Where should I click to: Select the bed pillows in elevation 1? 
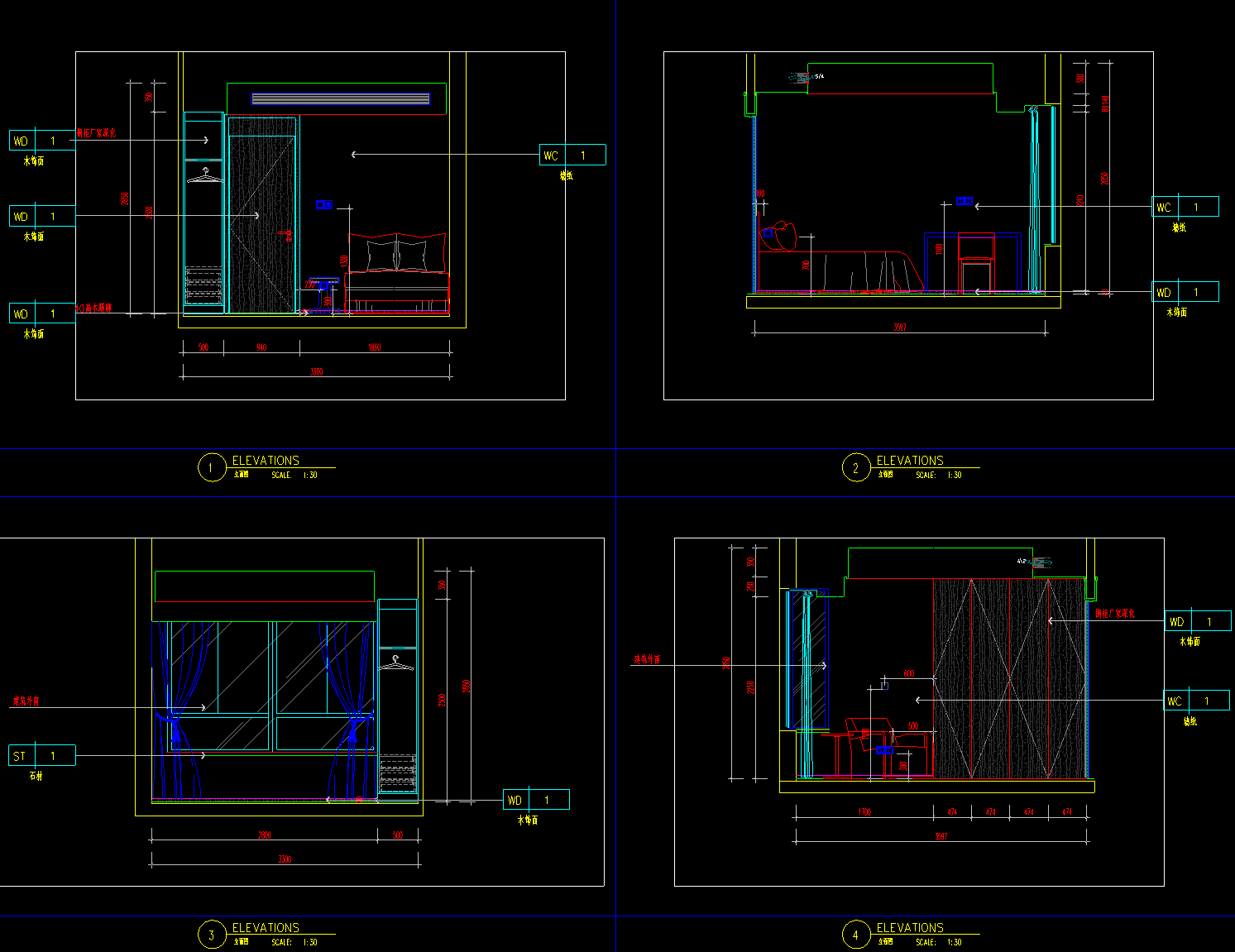(396, 252)
